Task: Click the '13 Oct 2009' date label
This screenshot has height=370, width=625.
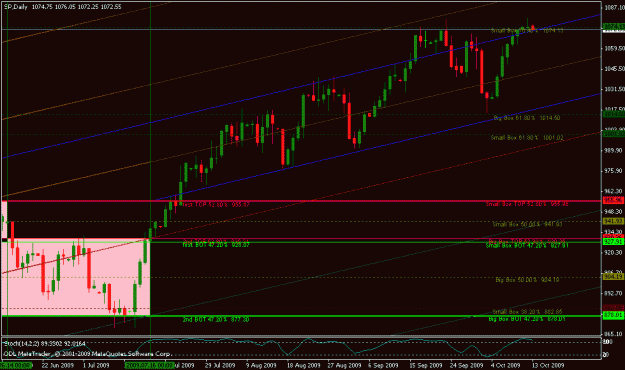Action: tap(548, 365)
